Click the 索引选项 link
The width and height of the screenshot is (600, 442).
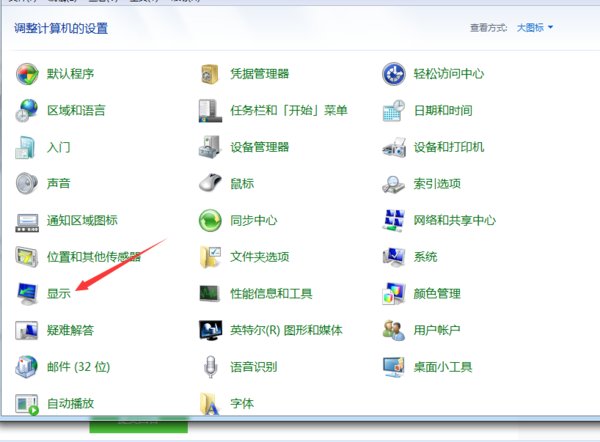pos(437,184)
